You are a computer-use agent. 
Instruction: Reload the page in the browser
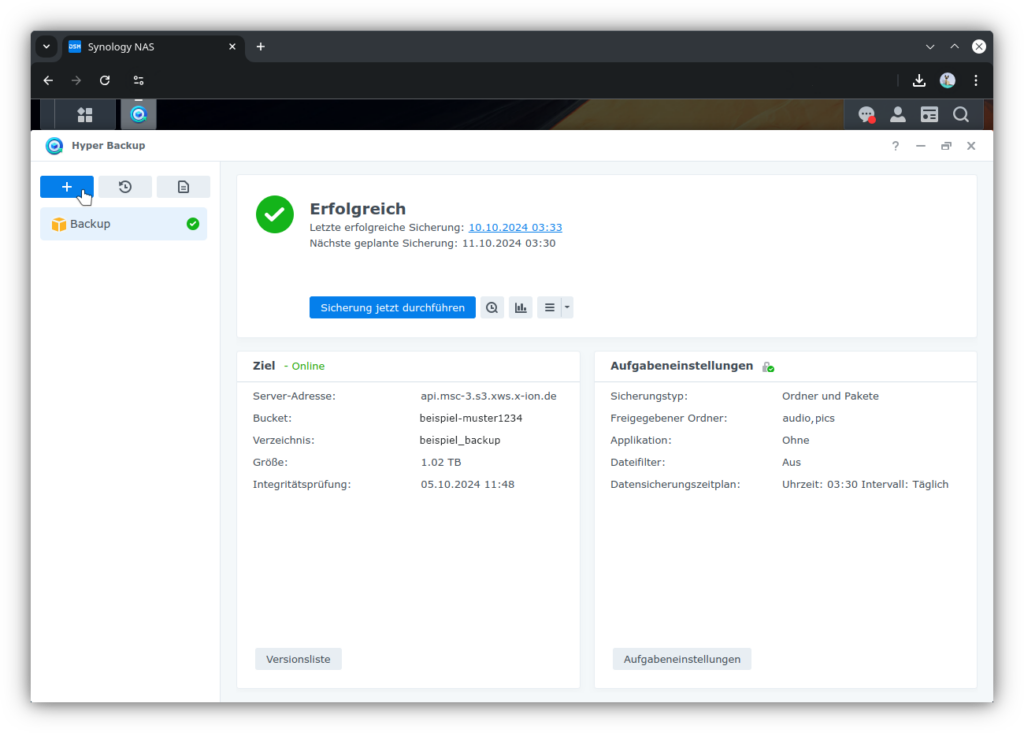[x=104, y=80]
